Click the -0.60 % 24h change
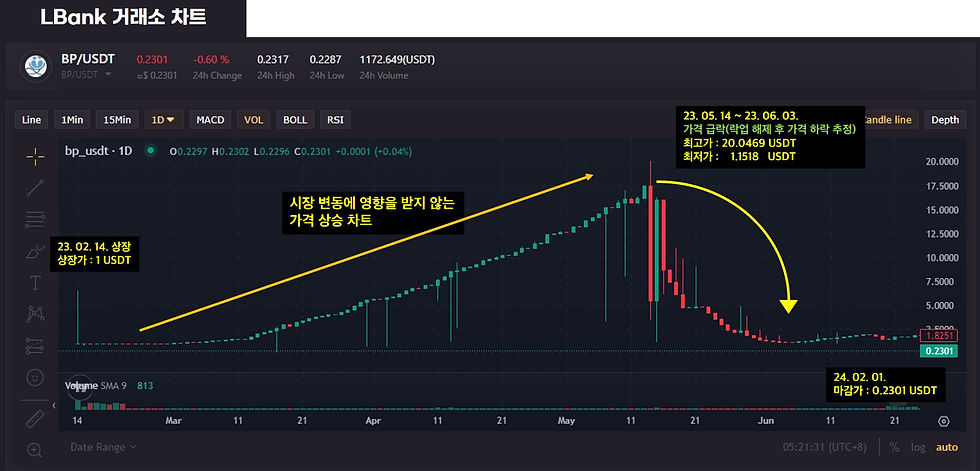980x471 pixels. [211, 60]
